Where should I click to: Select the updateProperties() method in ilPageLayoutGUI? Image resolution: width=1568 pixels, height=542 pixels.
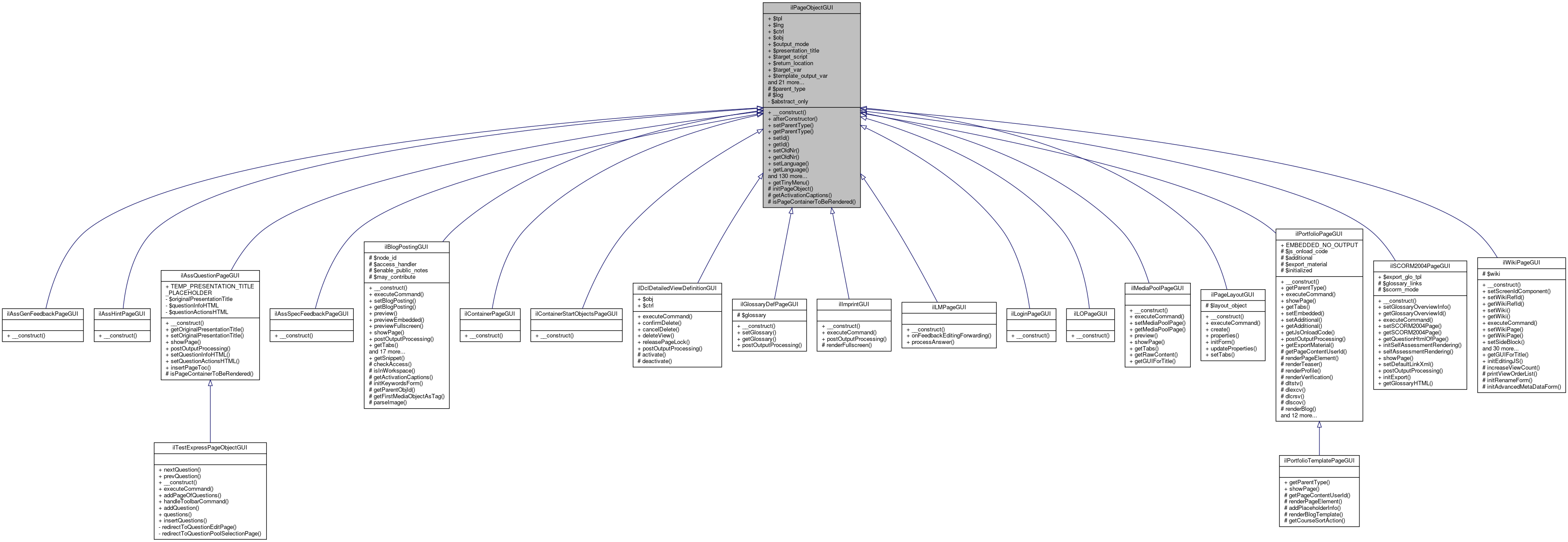[x=1231, y=349]
